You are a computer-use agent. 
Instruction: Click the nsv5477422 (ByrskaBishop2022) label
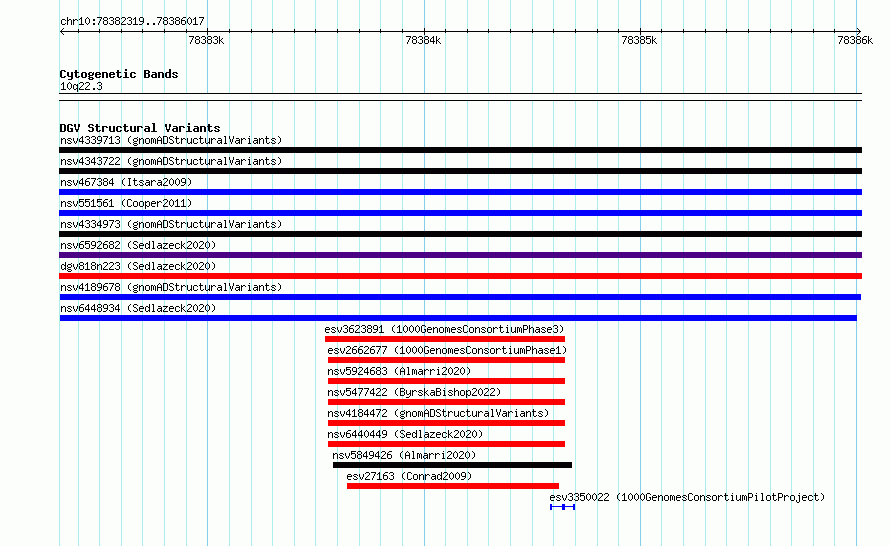click(x=414, y=392)
